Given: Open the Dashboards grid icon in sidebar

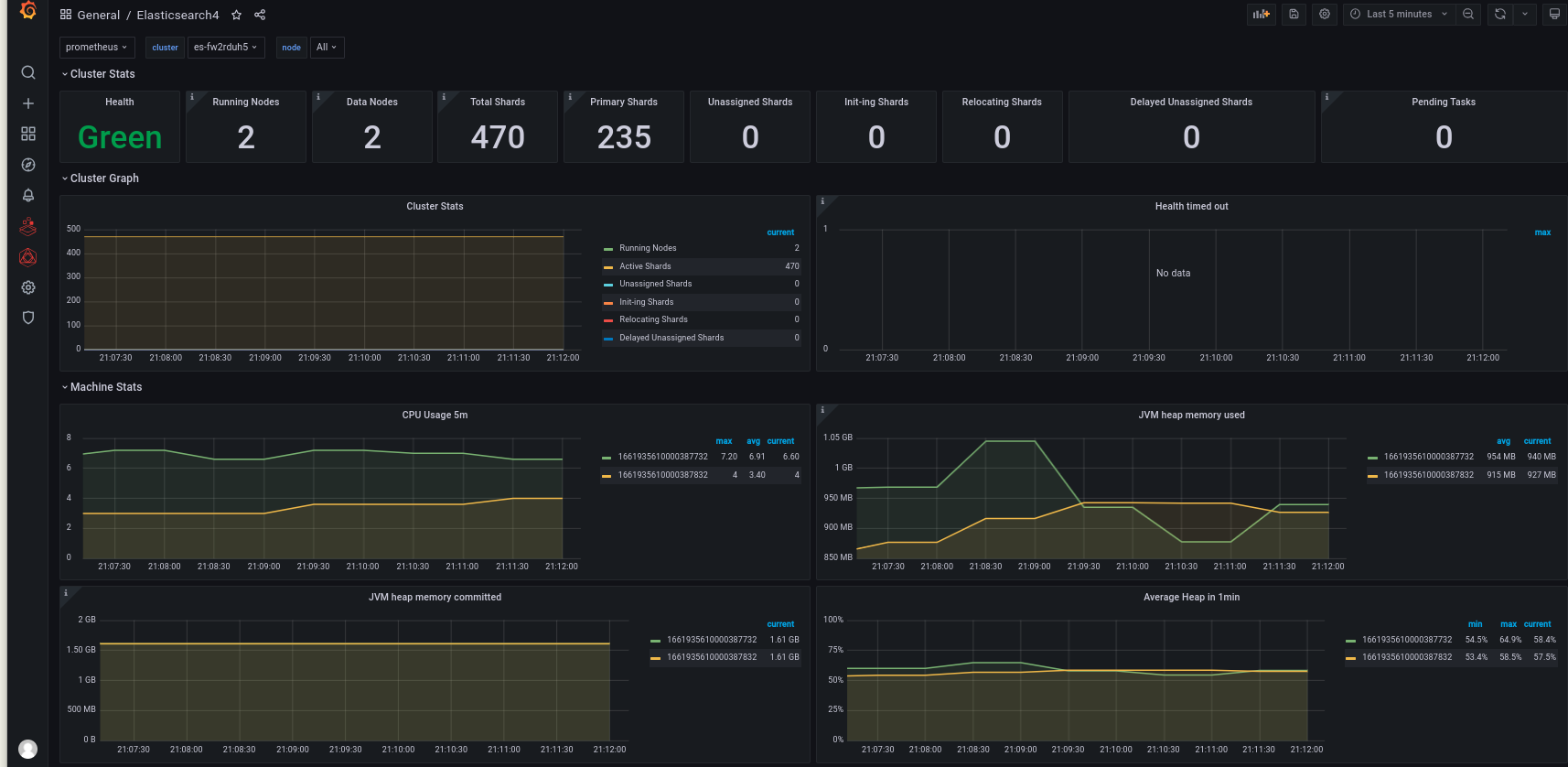Looking at the screenshot, I should 28,134.
